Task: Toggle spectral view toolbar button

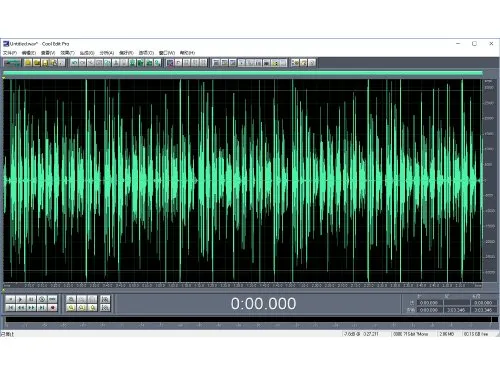Action: pyautogui.click(x=170, y=63)
